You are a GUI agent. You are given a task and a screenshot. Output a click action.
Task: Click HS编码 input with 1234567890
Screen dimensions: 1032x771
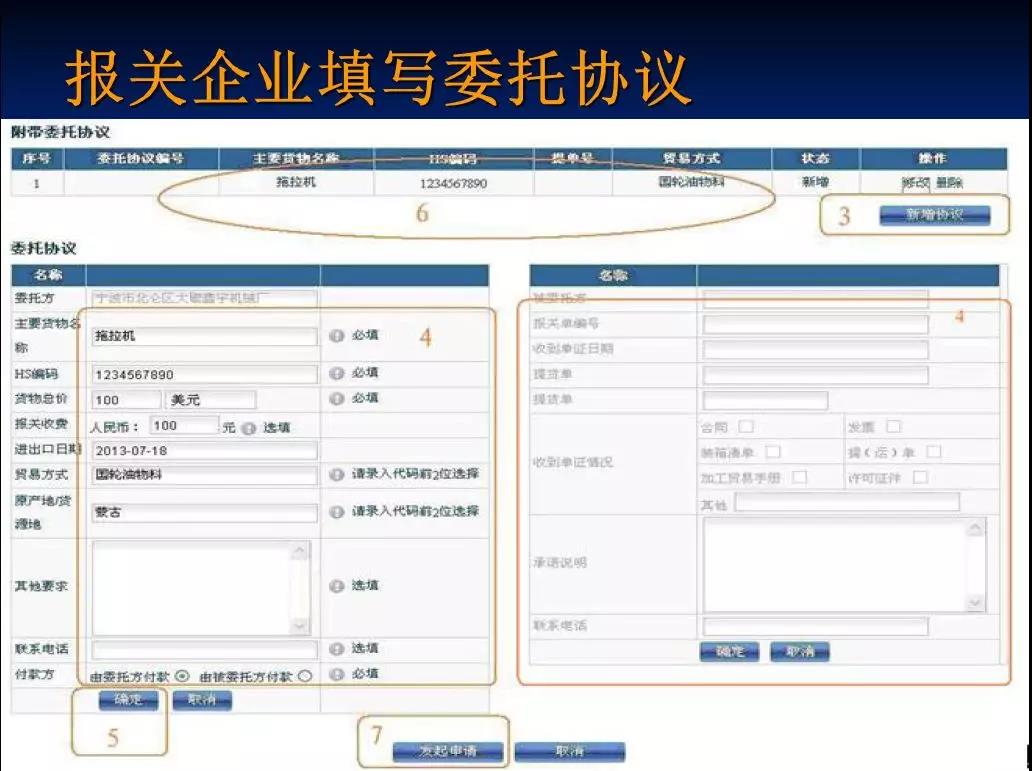[204, 374]
